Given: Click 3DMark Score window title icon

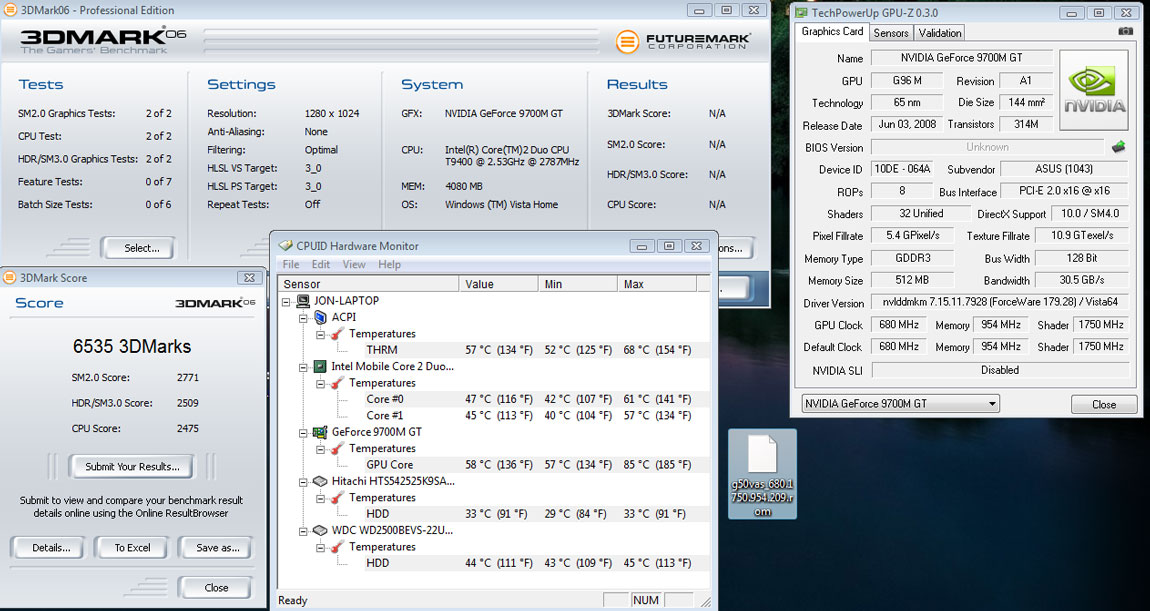Looking at the screenshot, I should point(10,277).
